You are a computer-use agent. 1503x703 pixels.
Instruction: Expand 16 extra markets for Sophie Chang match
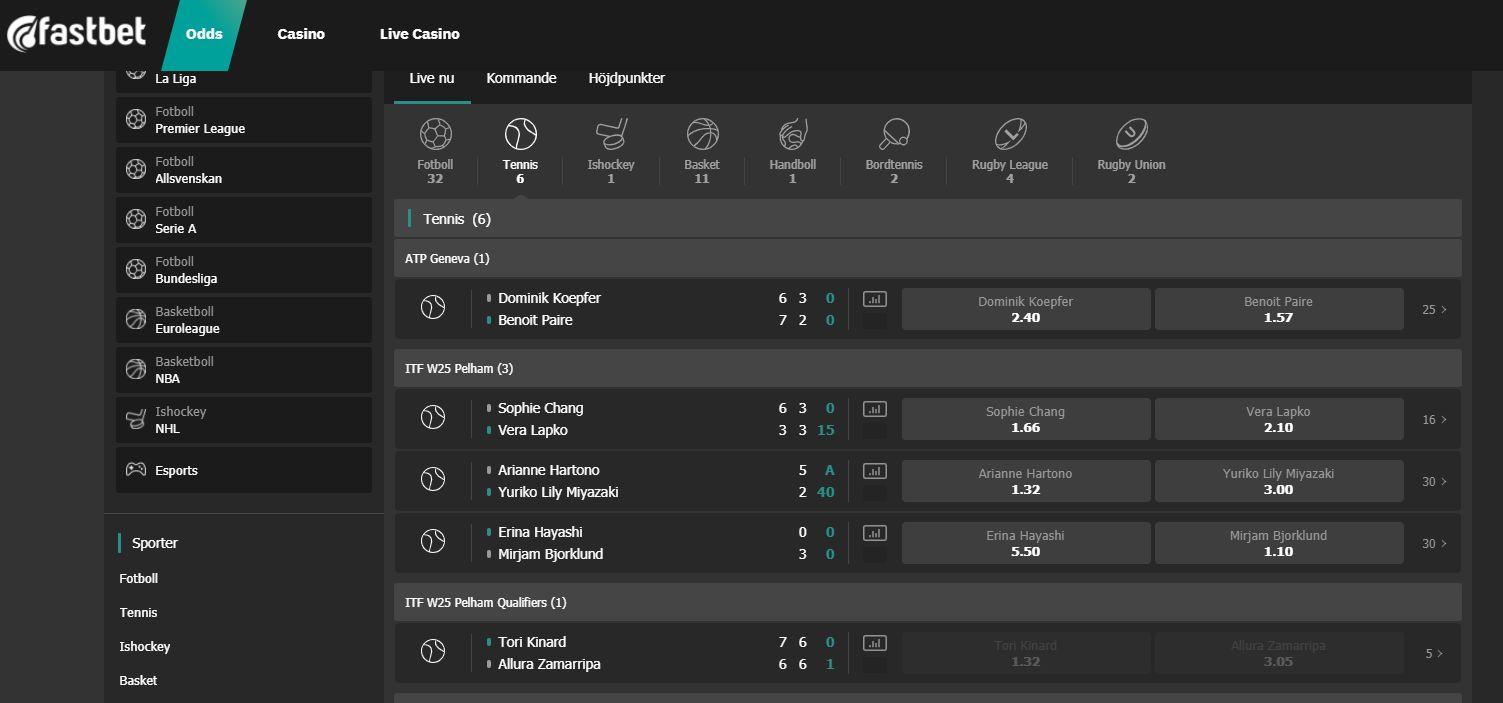pos(1433,419)
